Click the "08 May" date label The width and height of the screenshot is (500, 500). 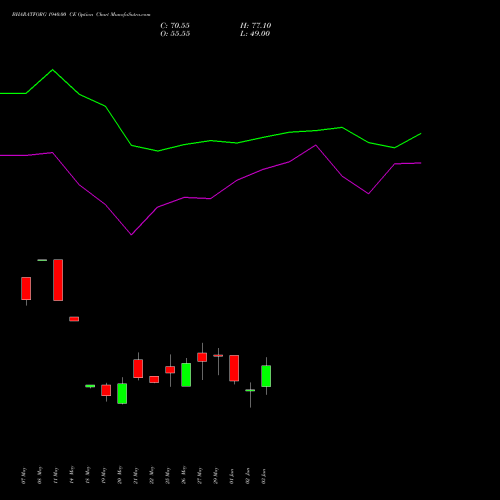40,476
